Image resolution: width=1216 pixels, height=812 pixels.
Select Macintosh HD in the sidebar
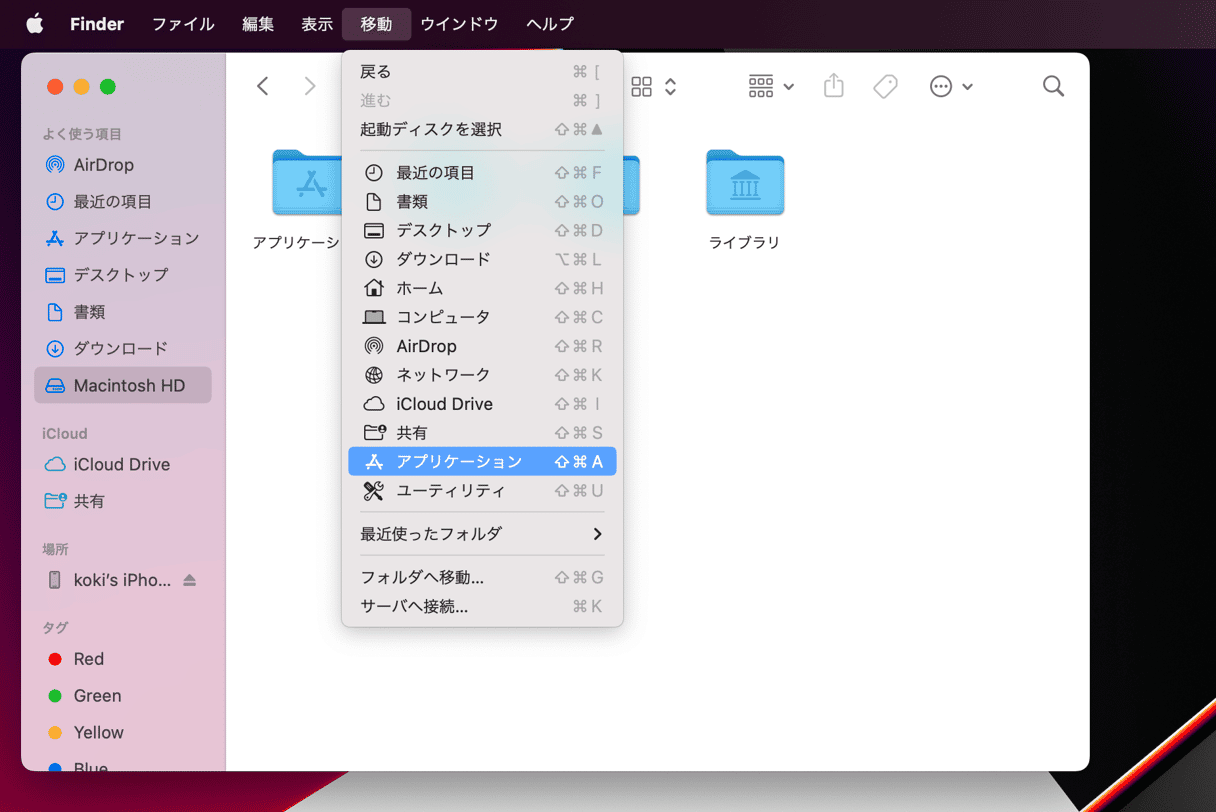coord(123,385)
